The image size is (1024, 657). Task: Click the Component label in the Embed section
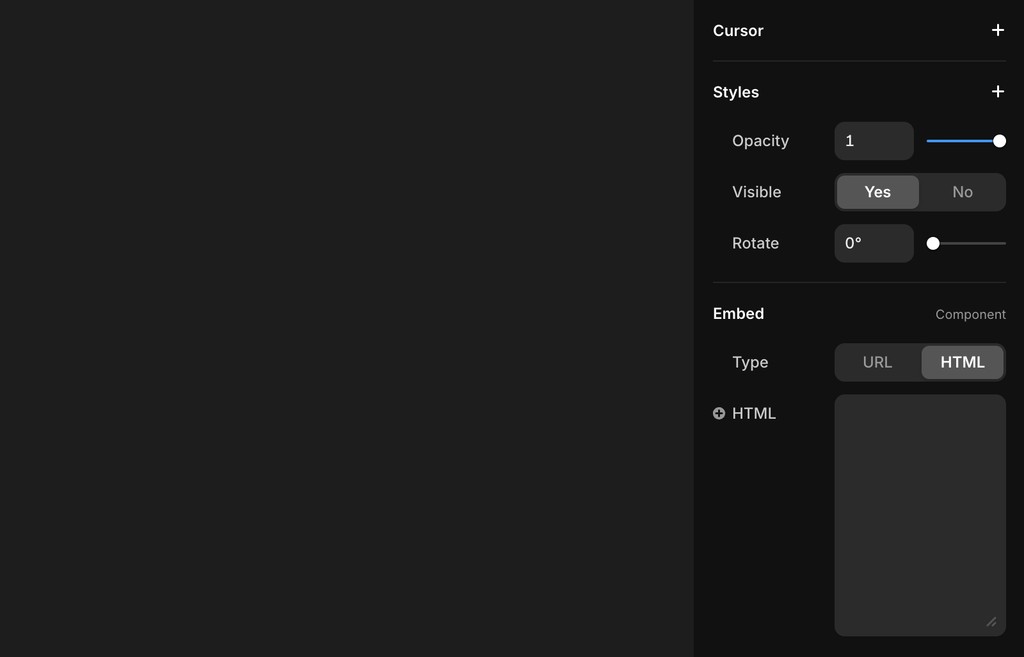(970, 314)
